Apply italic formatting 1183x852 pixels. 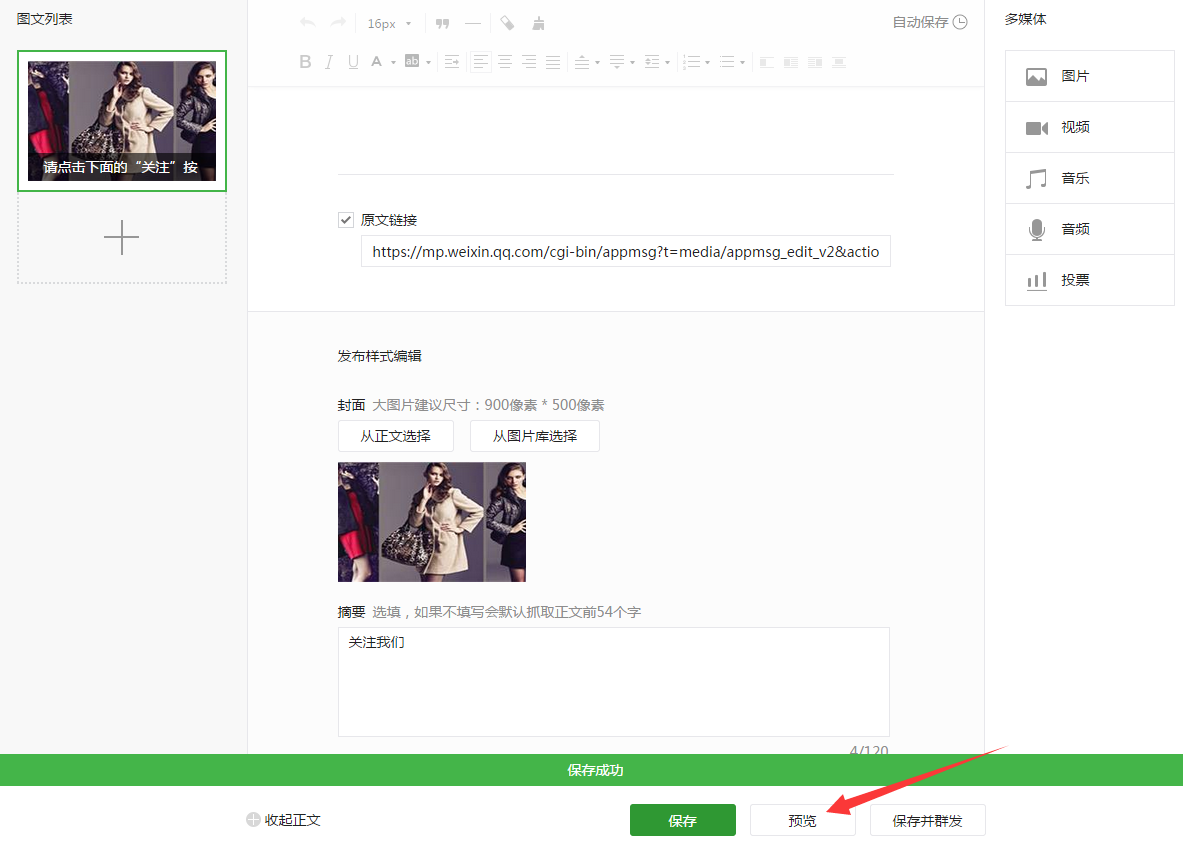pos(329,62)
